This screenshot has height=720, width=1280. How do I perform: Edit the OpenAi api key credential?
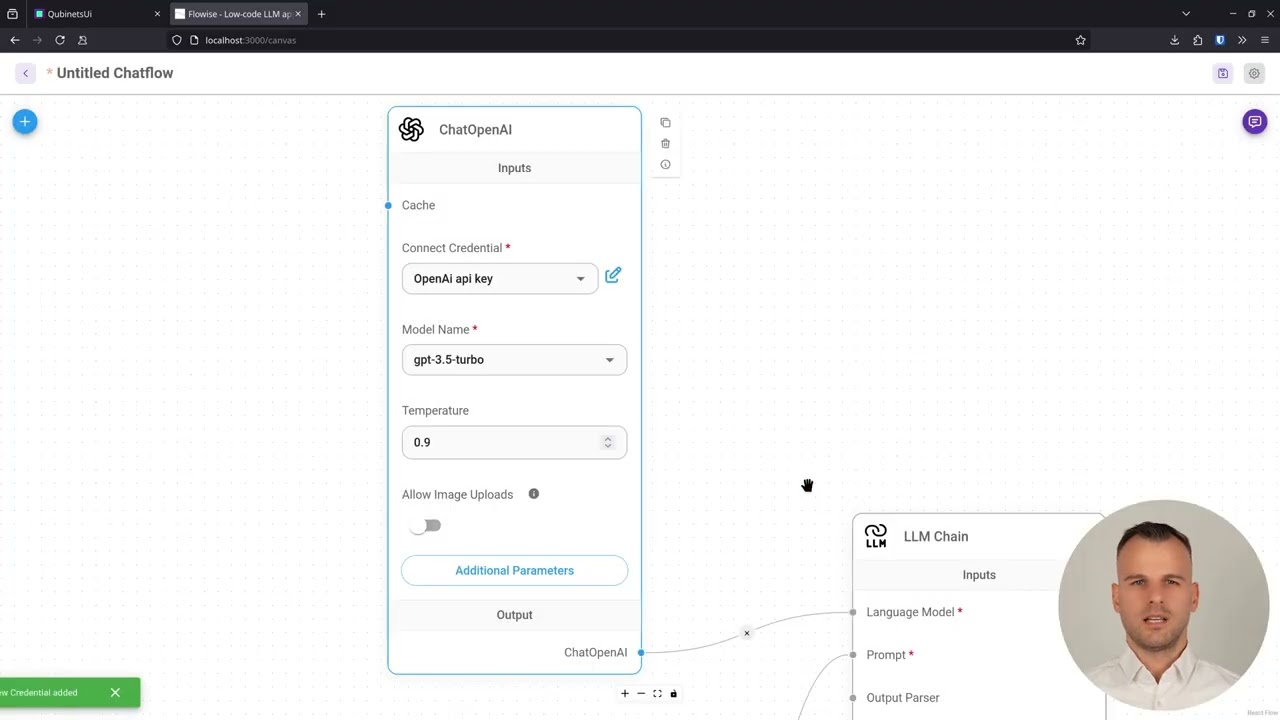click(x=613, y=275)
